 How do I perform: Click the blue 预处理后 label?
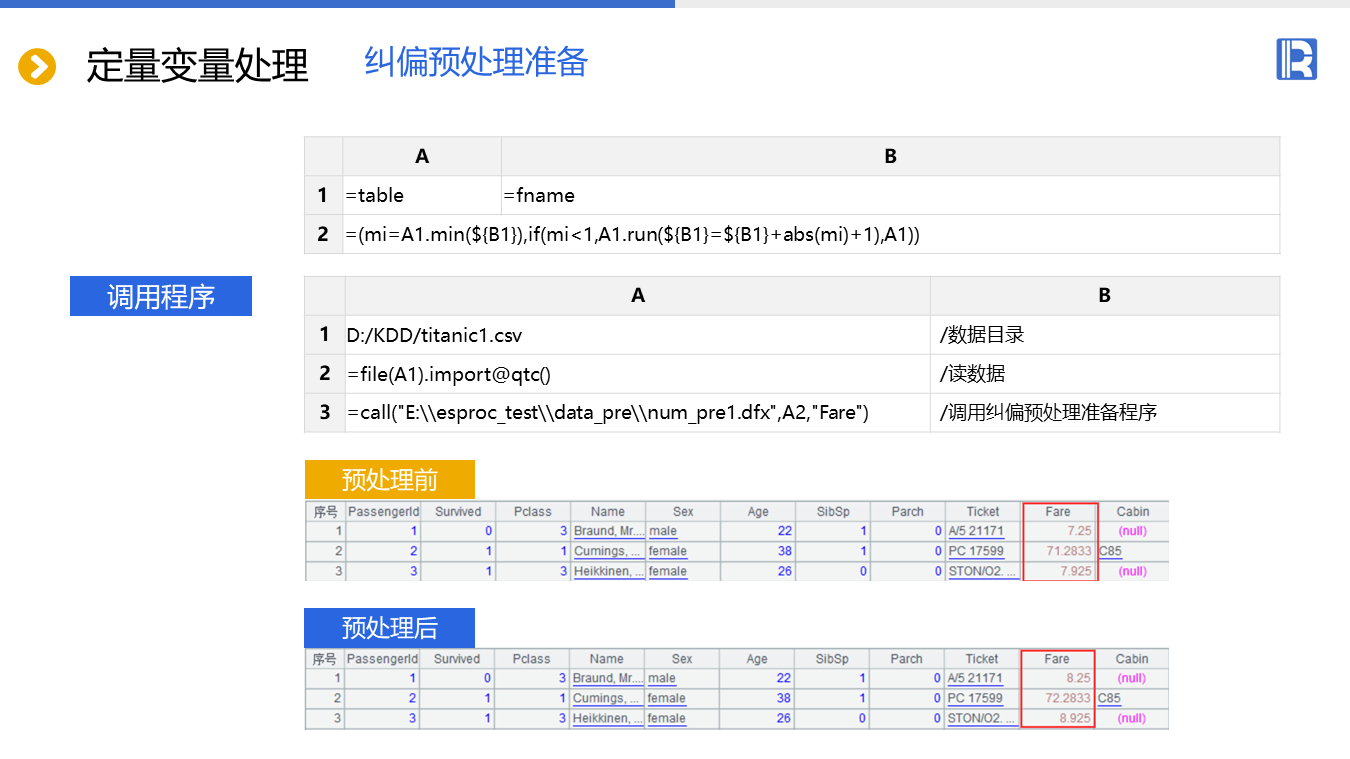(389, 628)
